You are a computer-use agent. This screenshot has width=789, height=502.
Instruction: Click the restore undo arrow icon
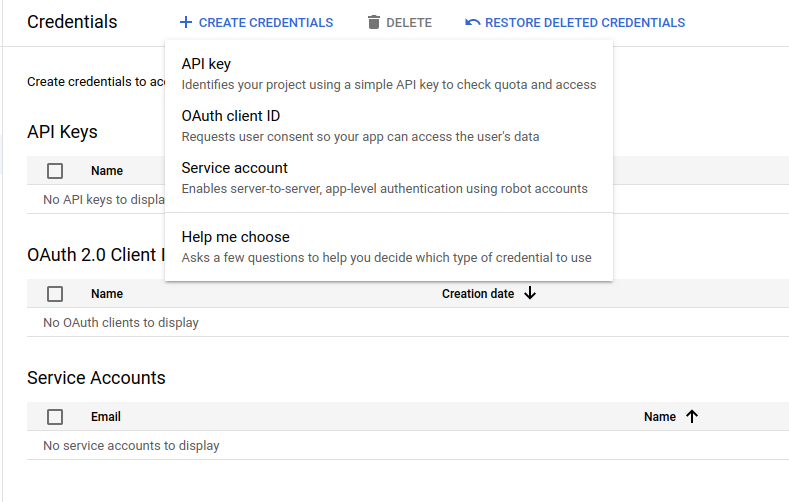[x=472, y=22]
